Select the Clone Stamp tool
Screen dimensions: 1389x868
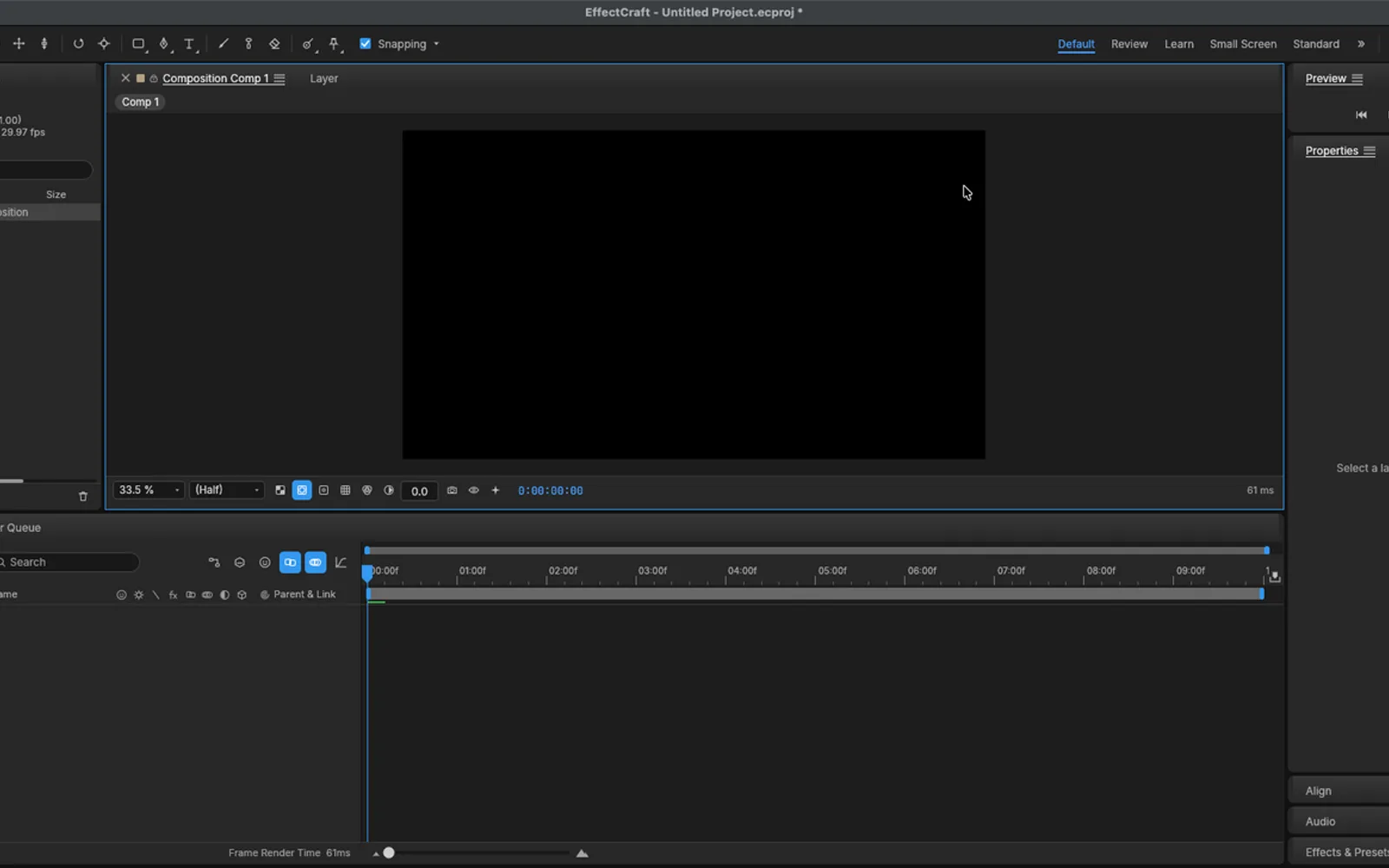(x=248, y=43)
